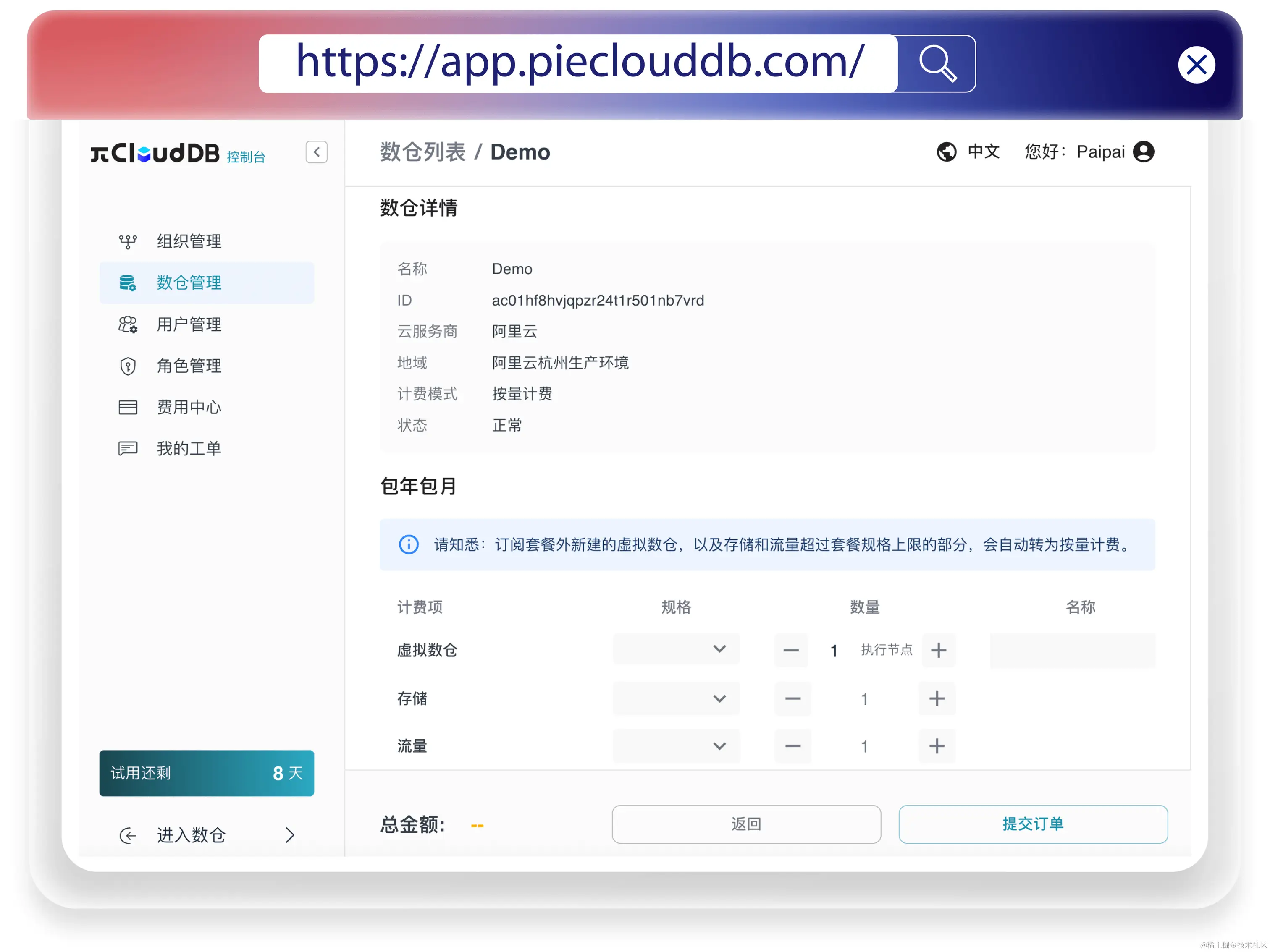This screenshot has height=952, width=1270.
Task: Click the 角色管理 shield icon
Action: [x=127, y=366]
